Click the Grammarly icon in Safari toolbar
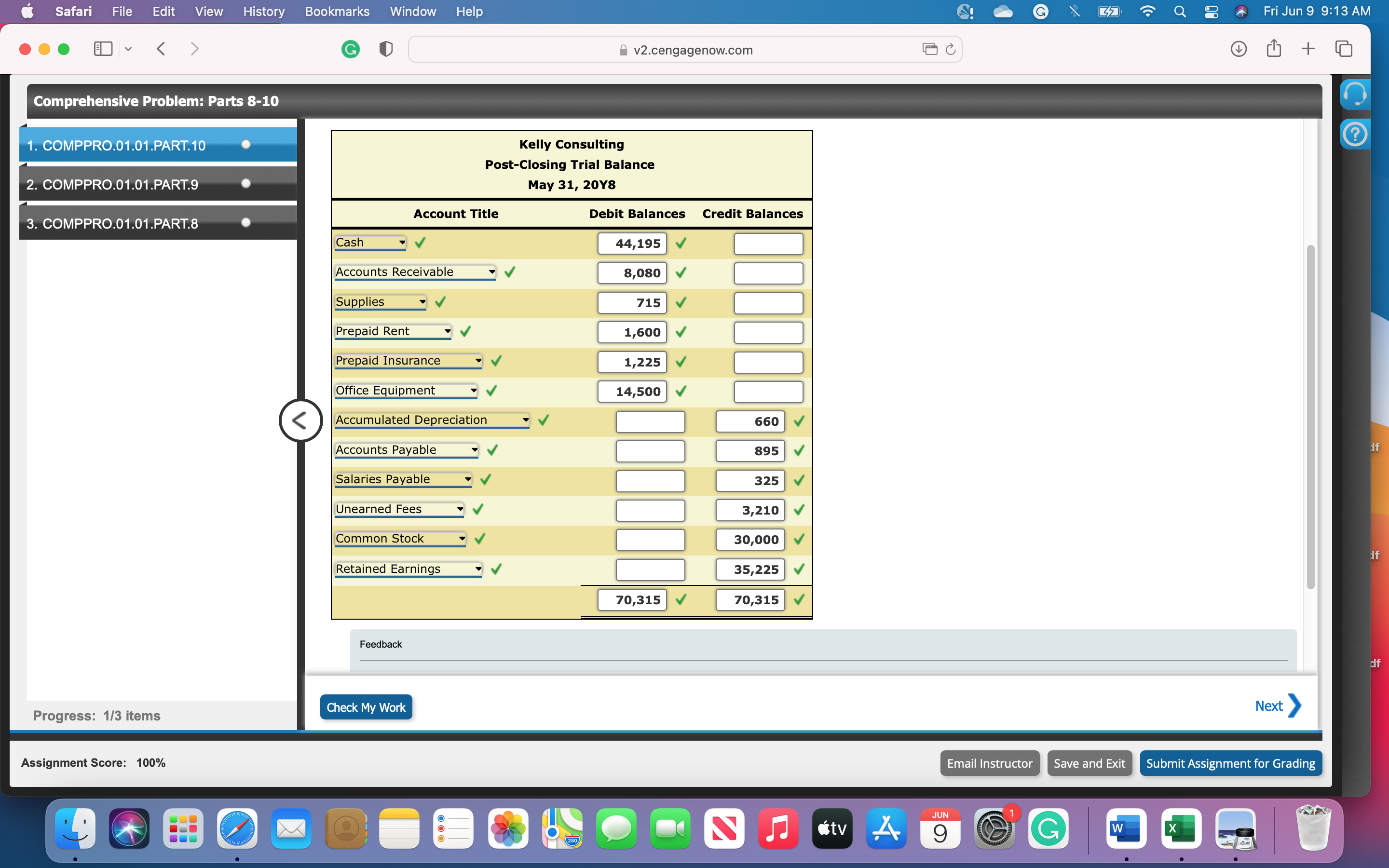This screenshot has width=1389, height=868. tap(351, 49)
